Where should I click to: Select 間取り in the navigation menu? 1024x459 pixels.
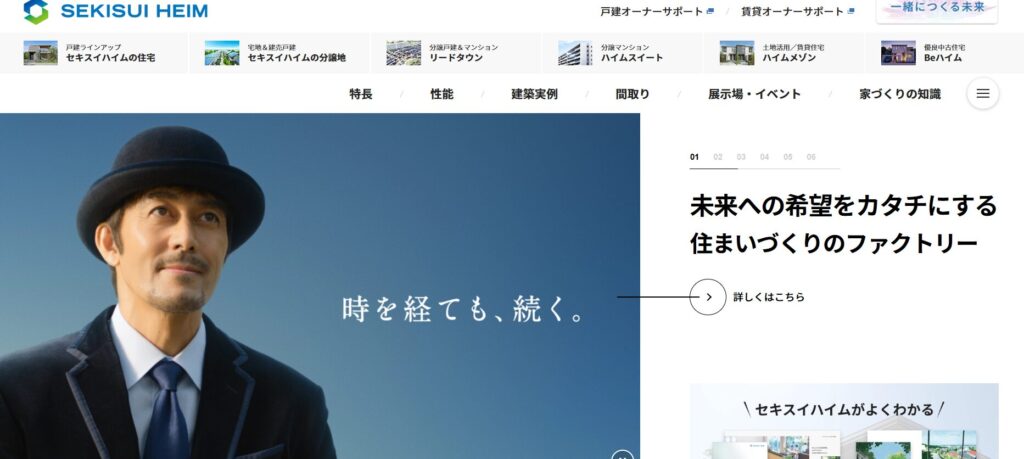[632, 94]
